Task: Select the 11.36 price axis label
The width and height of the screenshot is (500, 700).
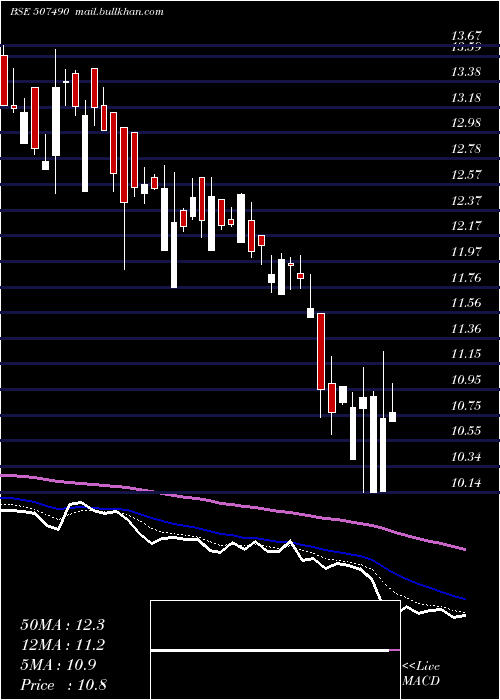Action: coord(466,329)
